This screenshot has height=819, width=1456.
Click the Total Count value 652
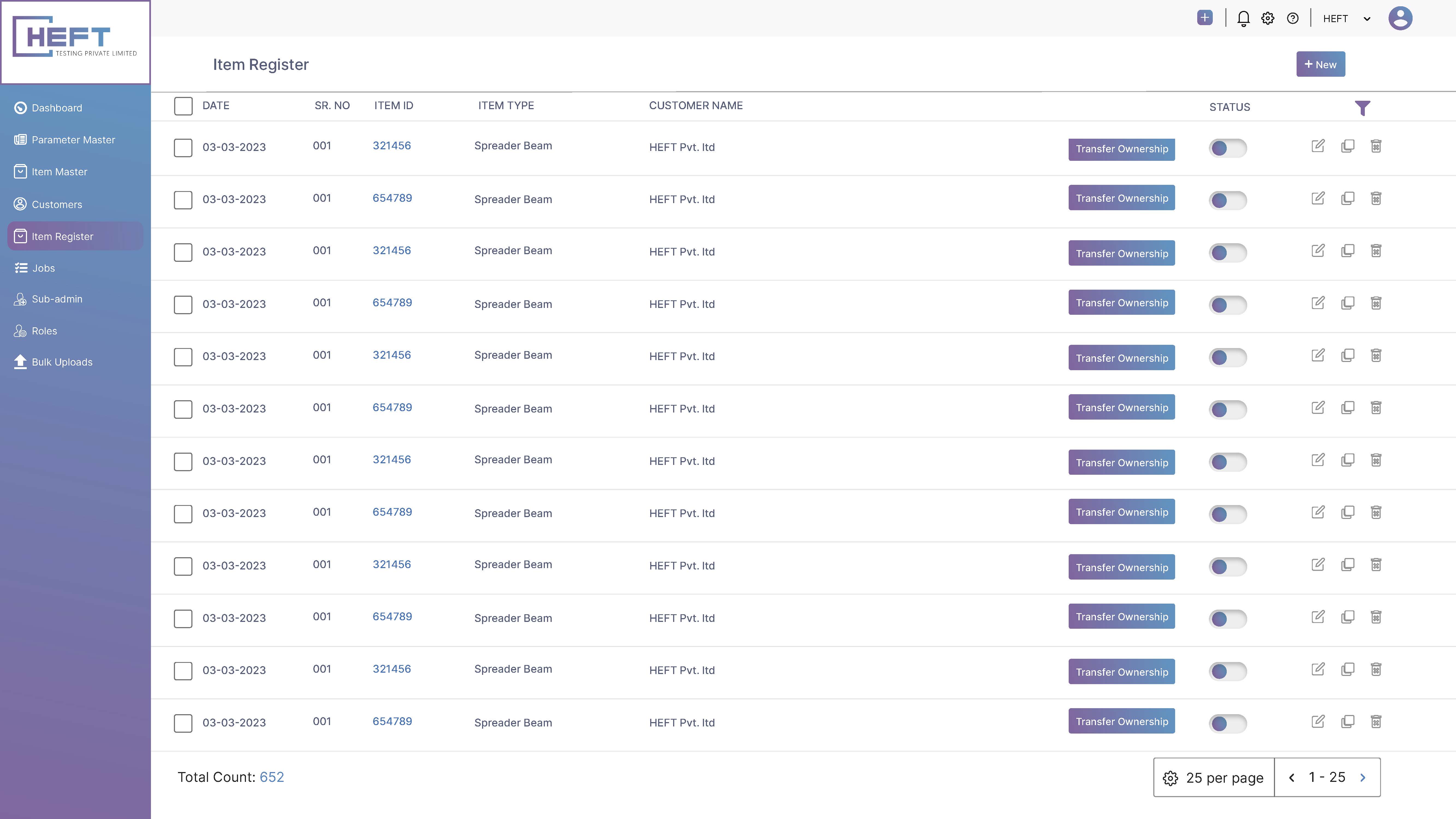tap(272, 777)
